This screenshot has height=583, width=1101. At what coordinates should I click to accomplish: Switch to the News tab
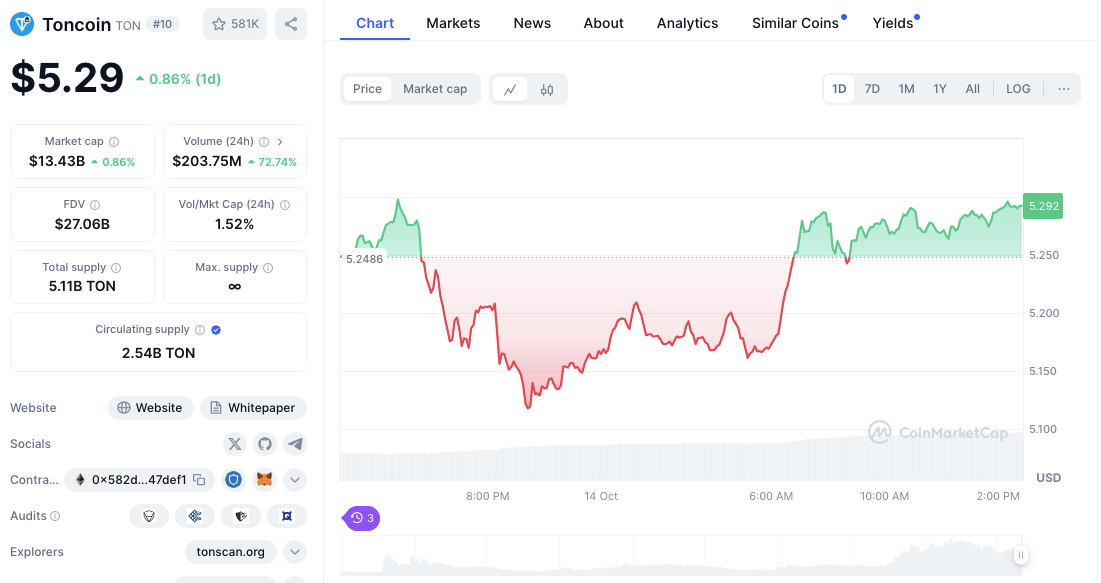pos(532,23)
